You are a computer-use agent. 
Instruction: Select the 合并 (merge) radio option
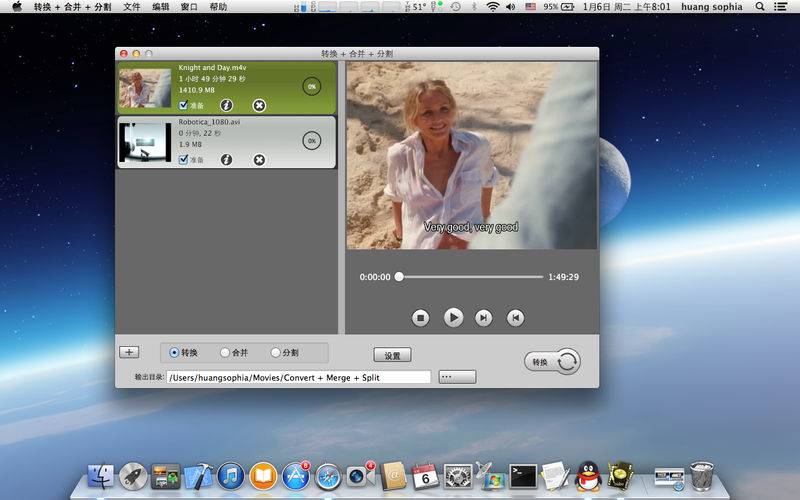225,352
